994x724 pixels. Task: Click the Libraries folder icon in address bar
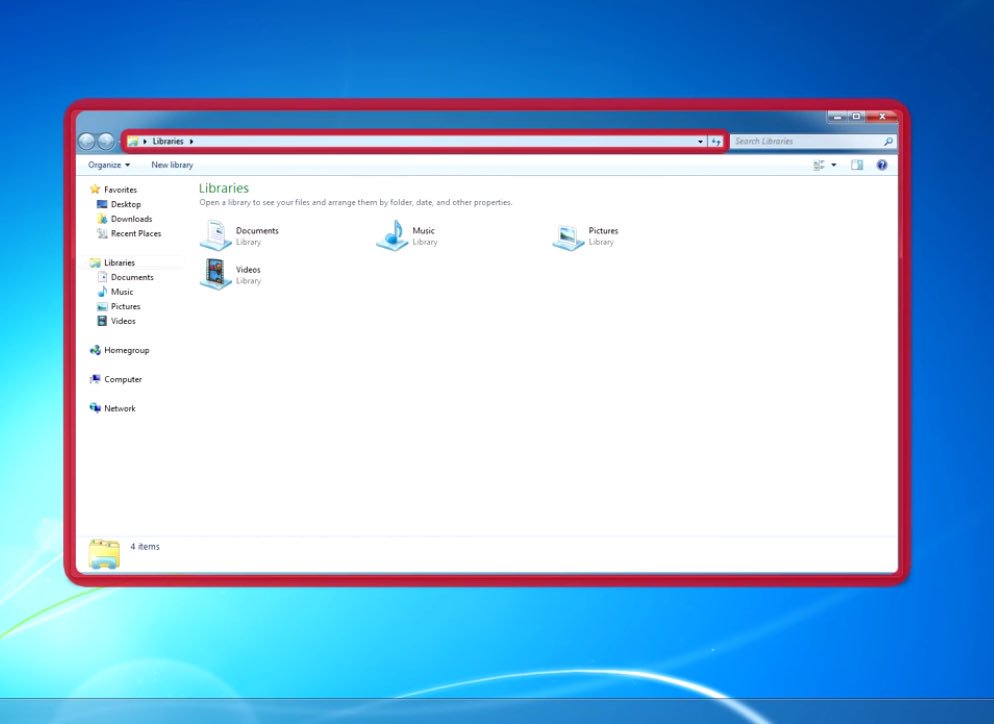click(x=133, y=141)
